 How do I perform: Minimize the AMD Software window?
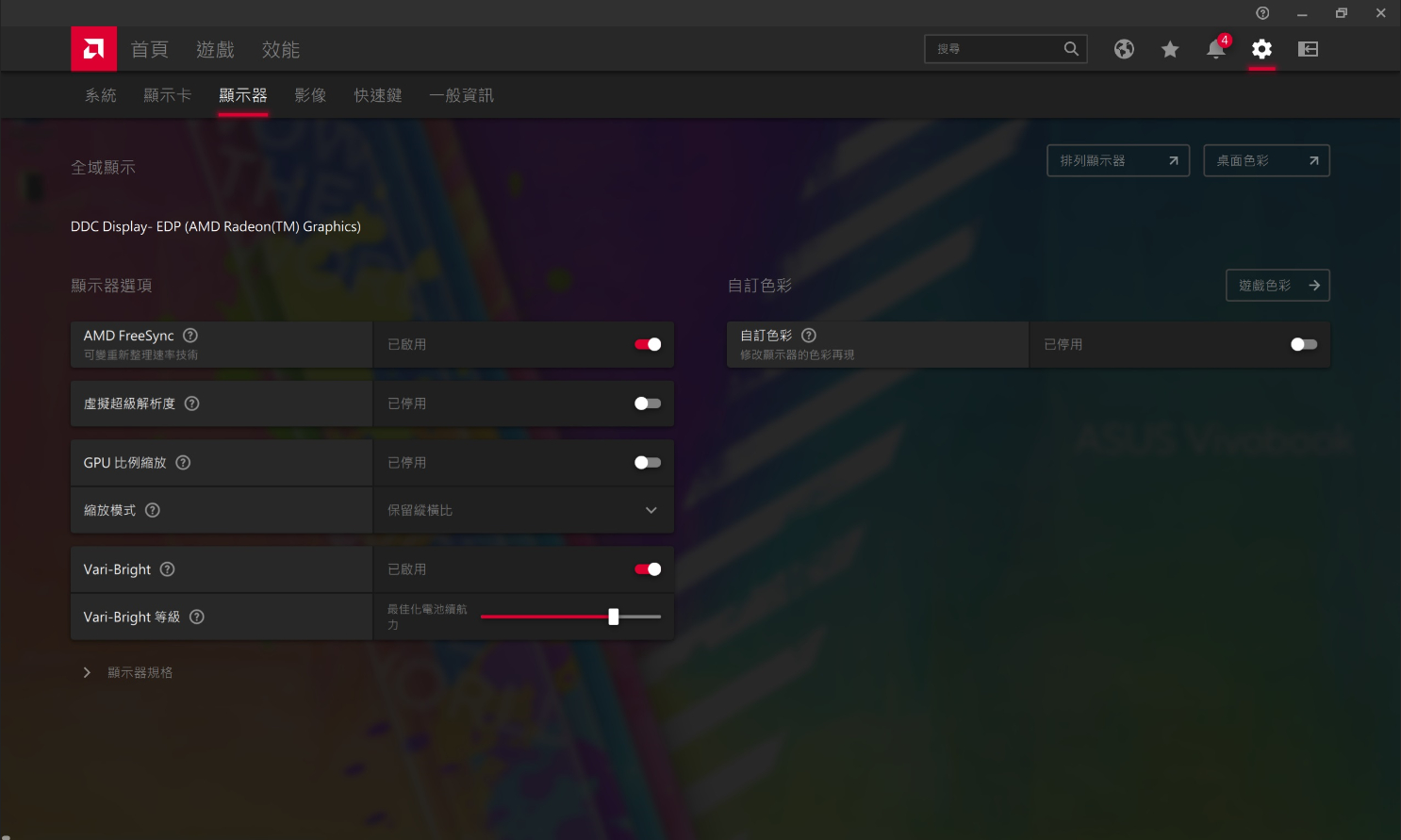(x=1302, y=13)
